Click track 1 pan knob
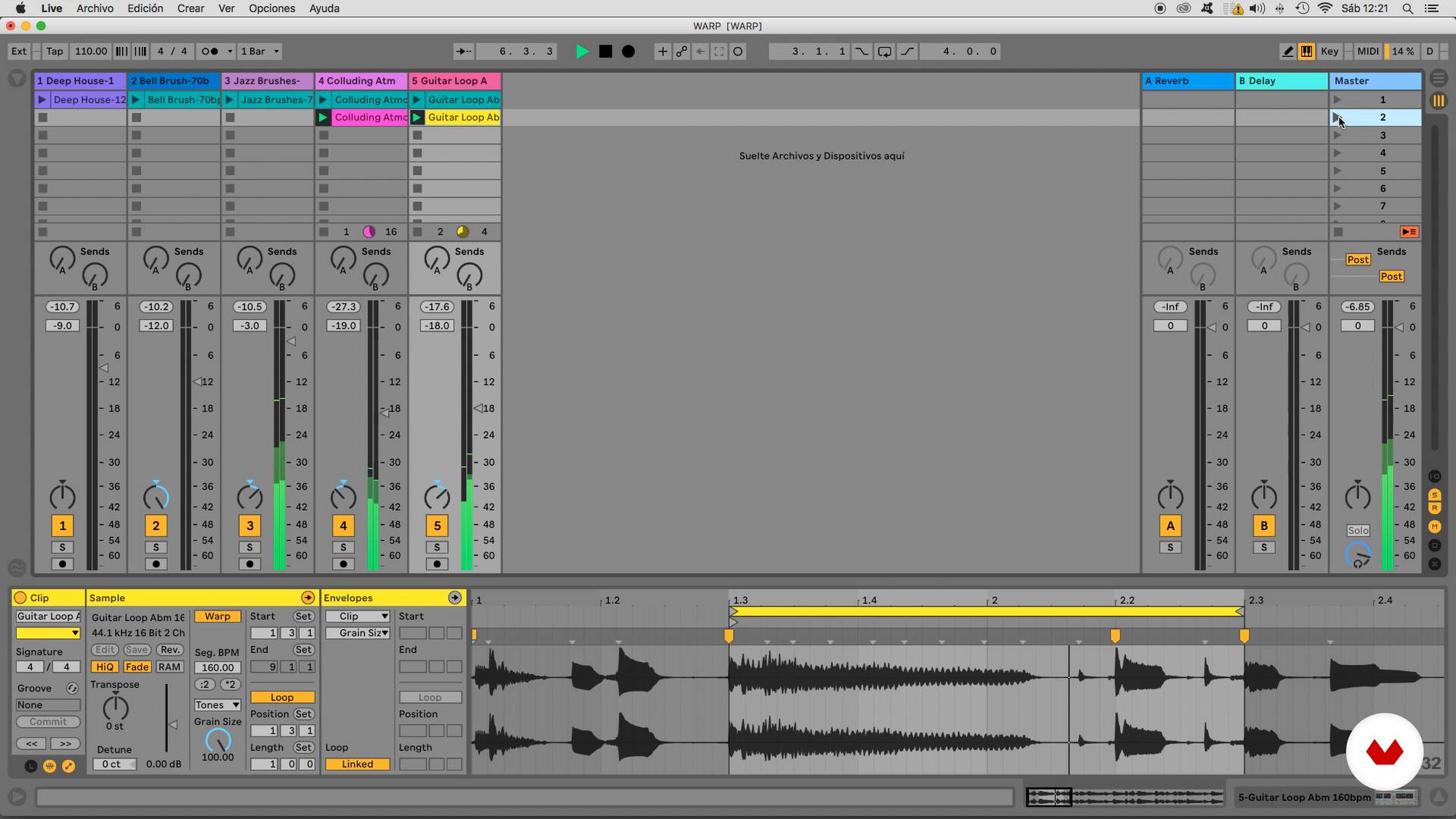The width and height of the screenshot is (1456, 819). pyautogui.click(x=62, y=496)
